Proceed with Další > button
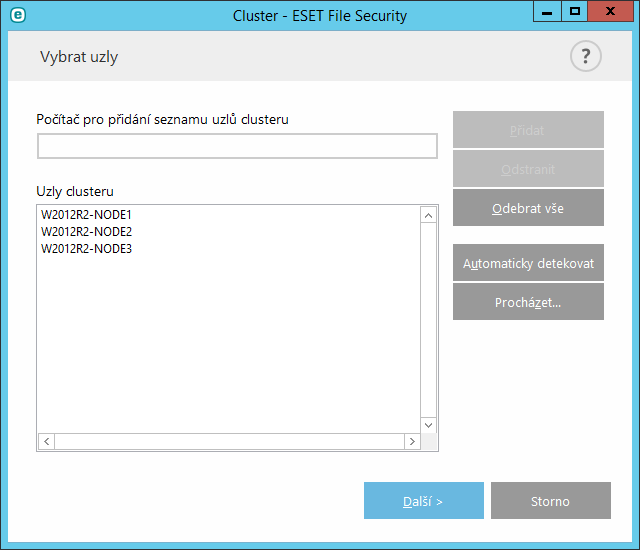 (x=424, y=501)
